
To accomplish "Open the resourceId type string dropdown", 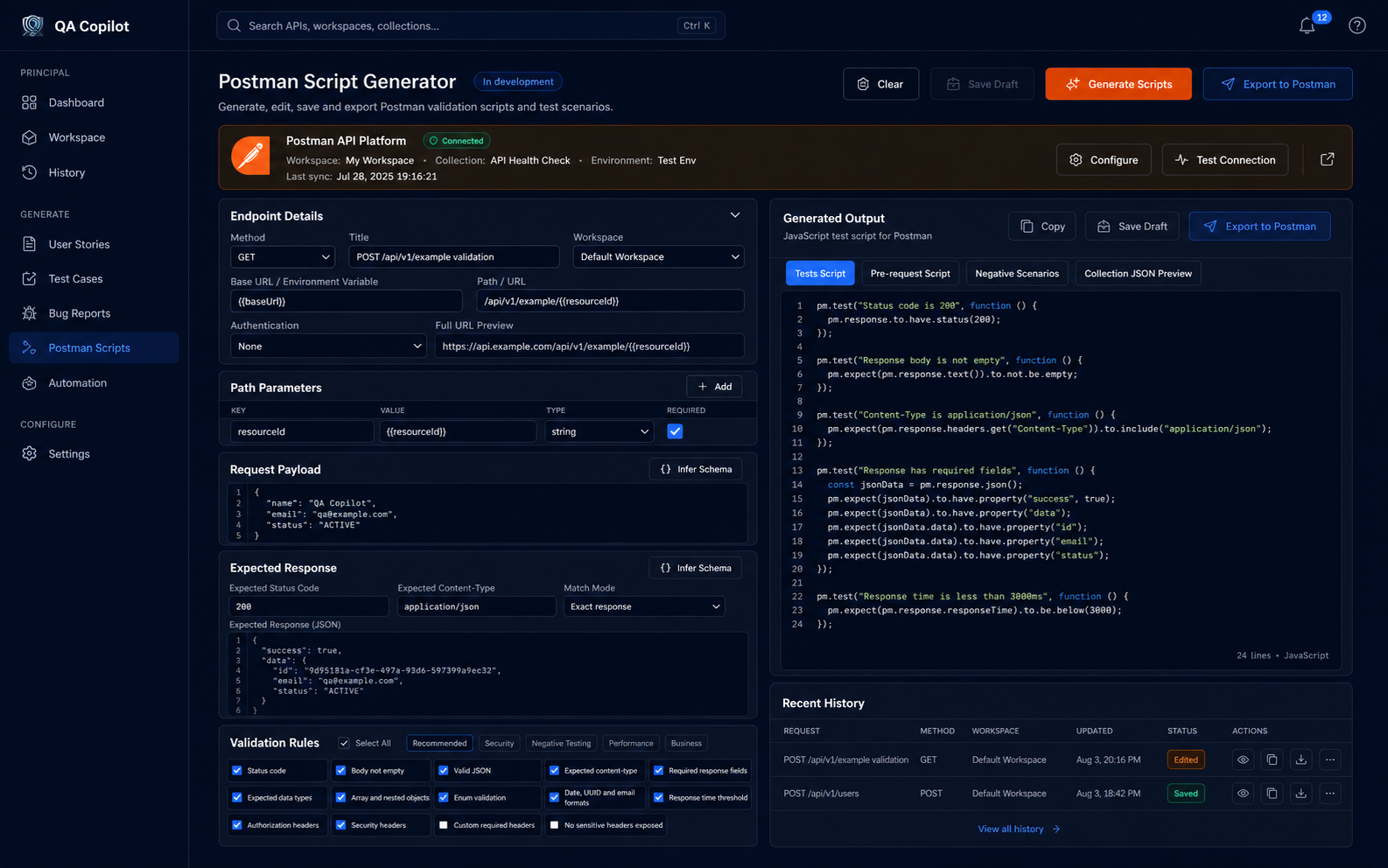I will tap(599, 431).
